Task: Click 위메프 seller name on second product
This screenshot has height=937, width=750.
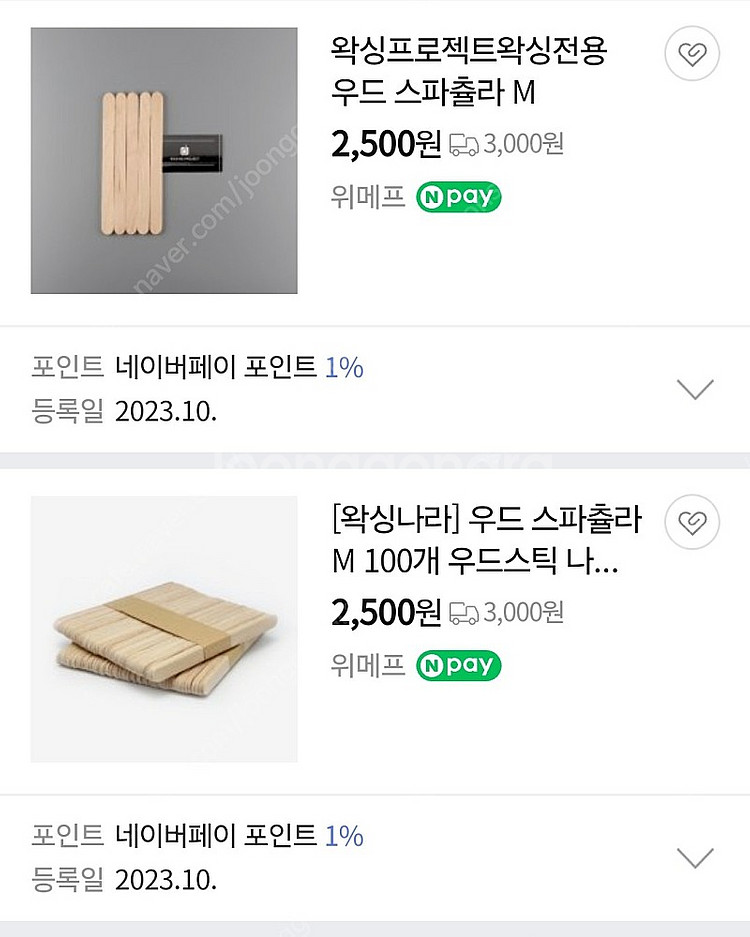Action: point(367,665)
